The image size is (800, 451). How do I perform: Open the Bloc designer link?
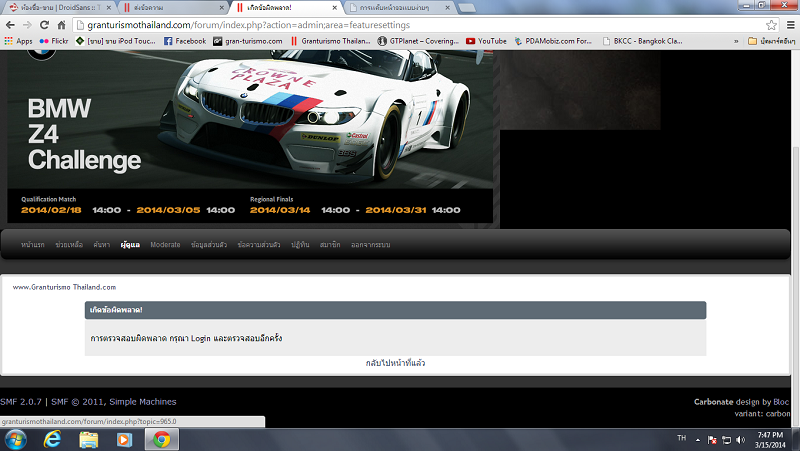click(781, 402)
